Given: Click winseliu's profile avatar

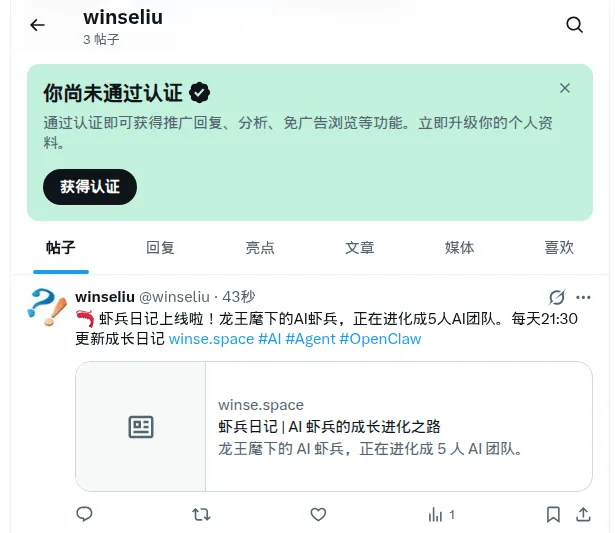Looking at the screenshot, I should 47,307.
